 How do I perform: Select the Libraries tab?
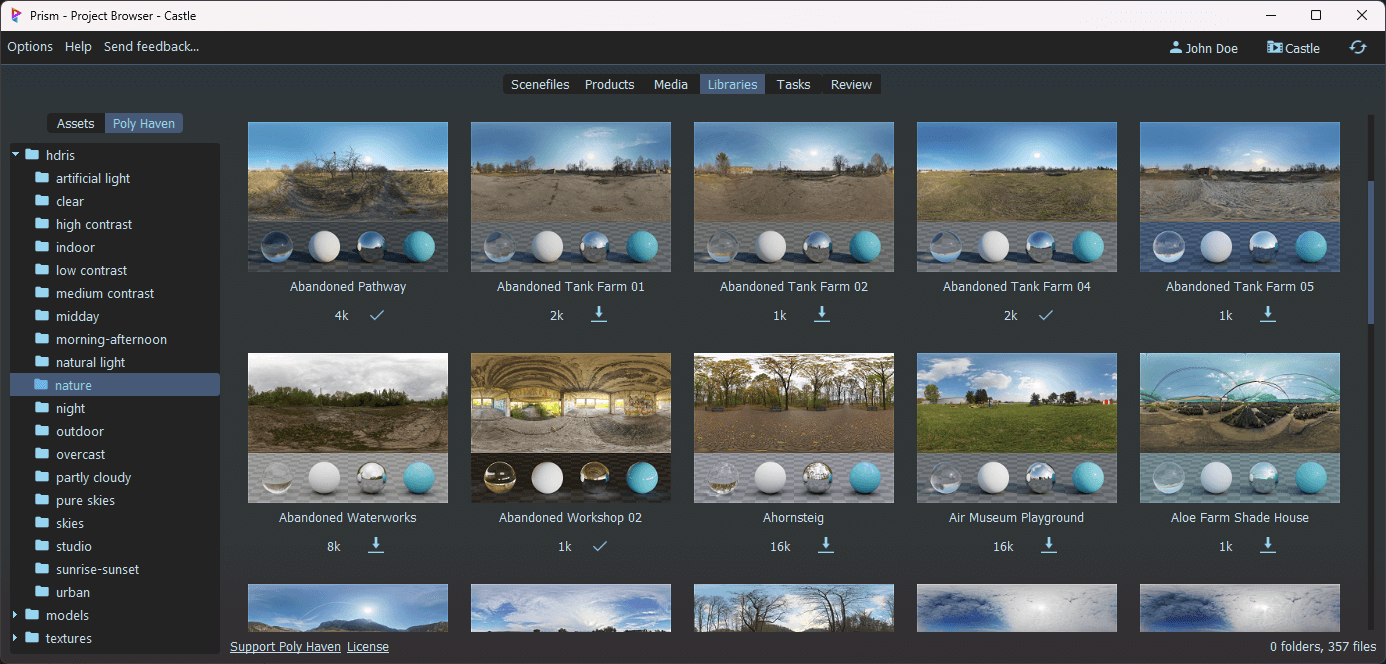[x=733, y=85]
